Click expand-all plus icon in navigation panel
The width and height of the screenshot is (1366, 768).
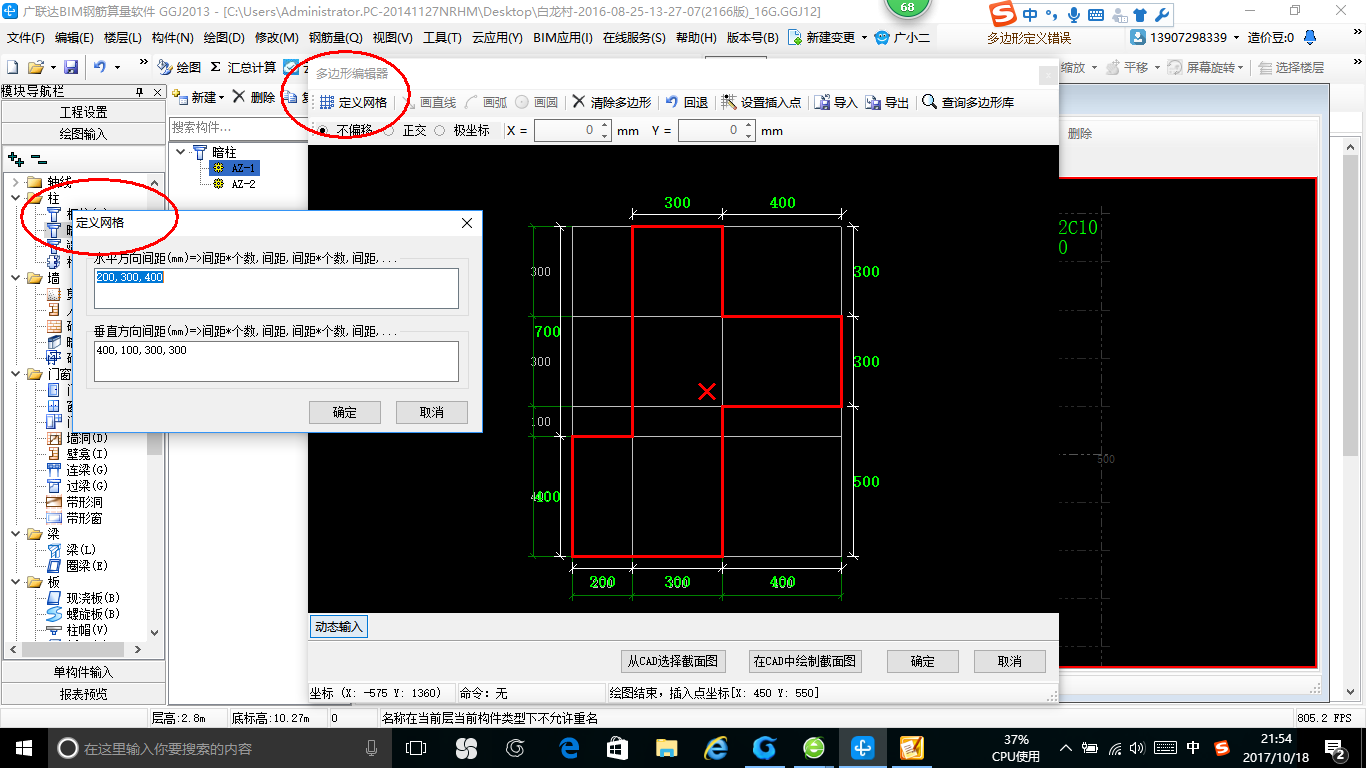(x=16, y=158)
